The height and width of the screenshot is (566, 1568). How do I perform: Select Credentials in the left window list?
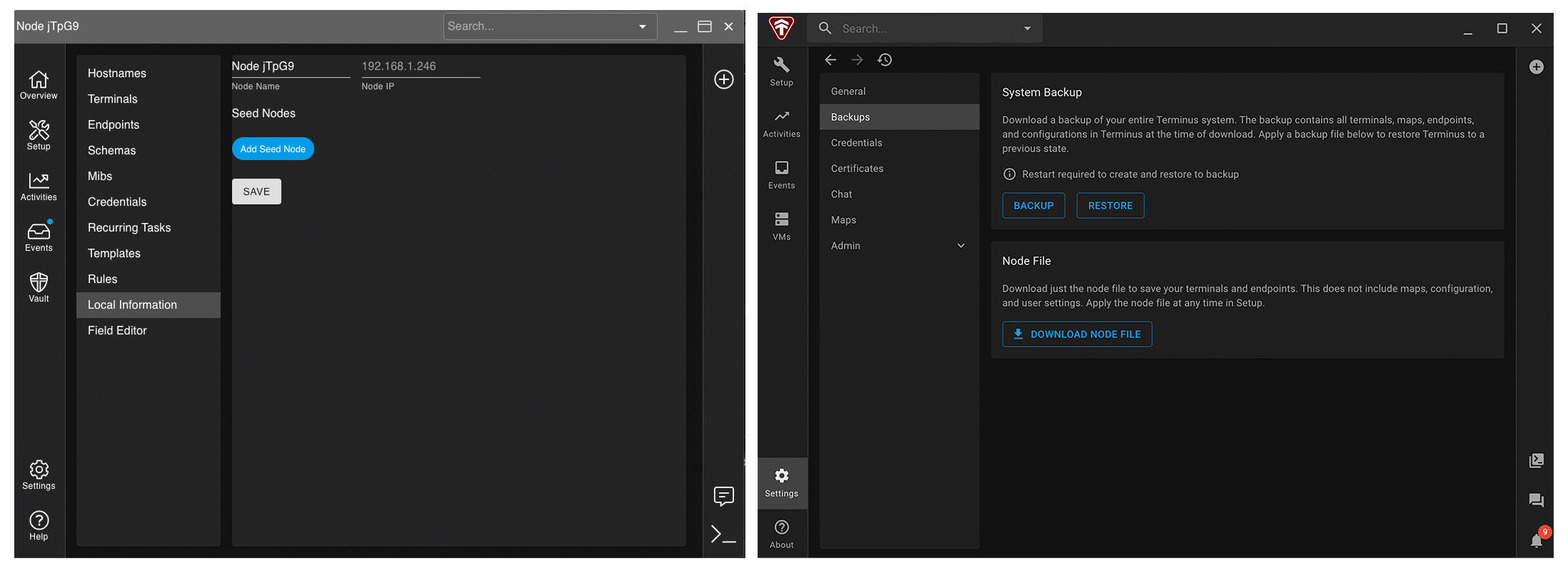[x=149, y=202]
